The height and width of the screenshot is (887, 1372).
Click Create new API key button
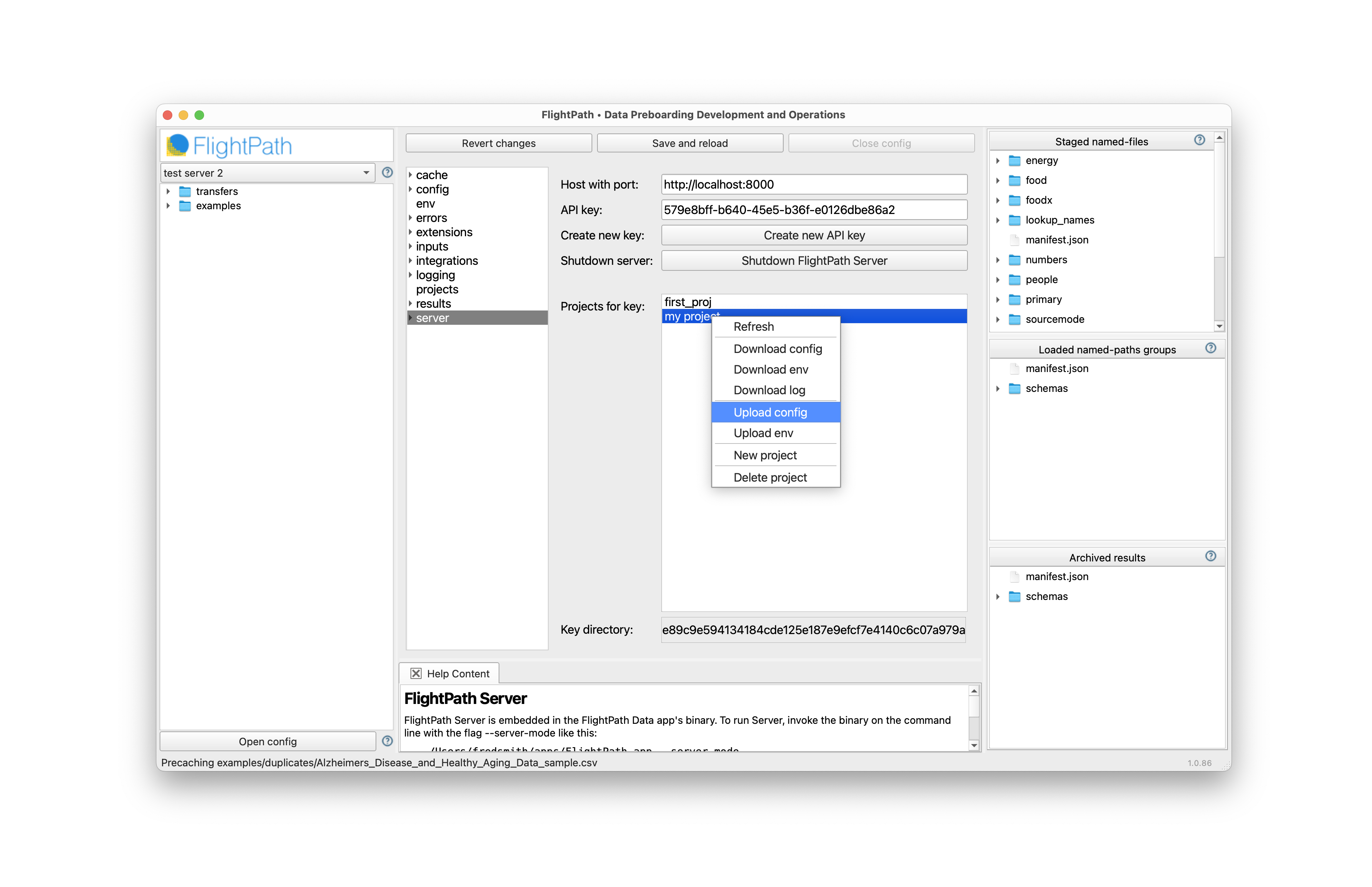pos(813,235)
